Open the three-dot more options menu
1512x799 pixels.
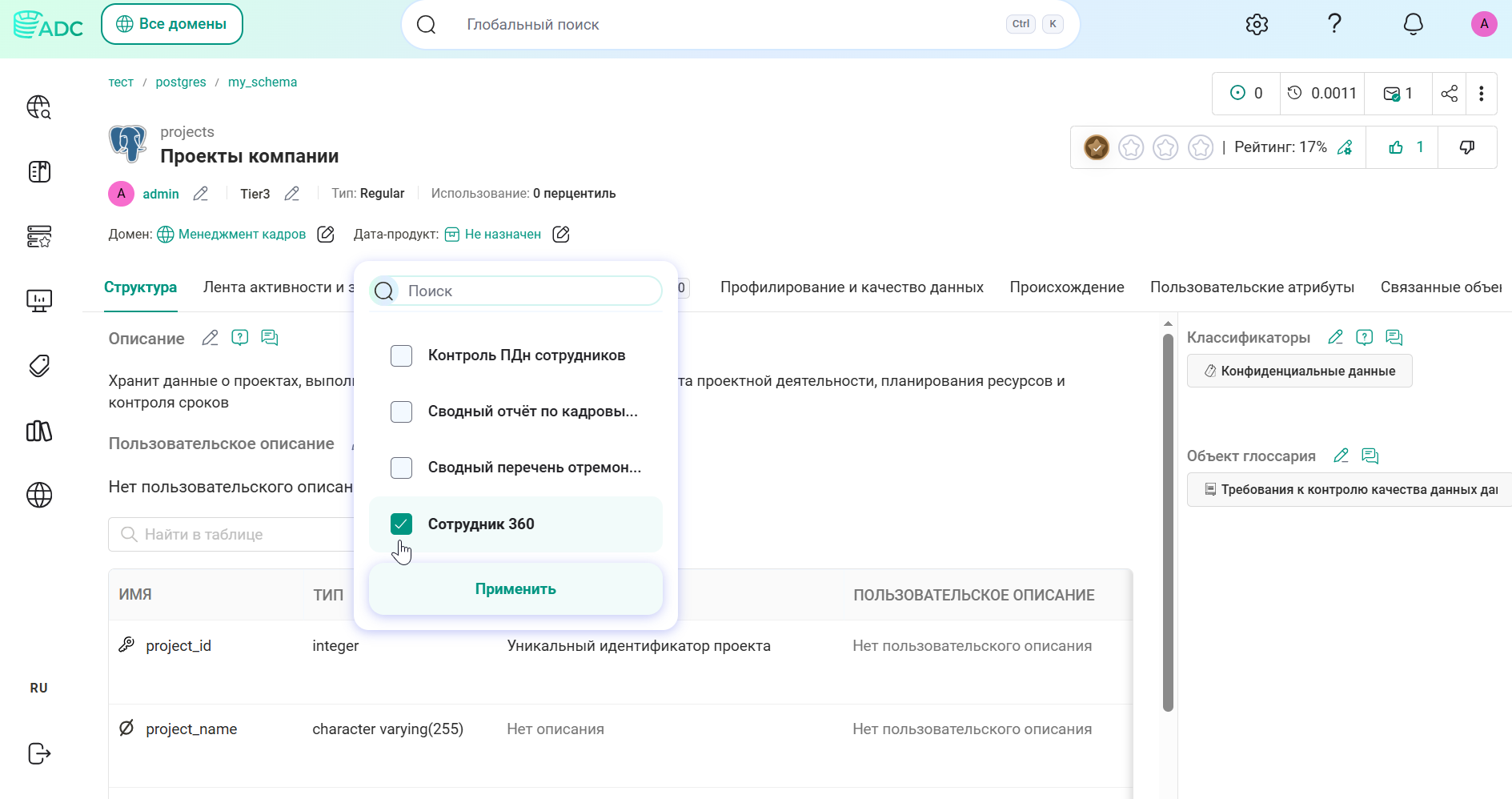point(1482,94)
